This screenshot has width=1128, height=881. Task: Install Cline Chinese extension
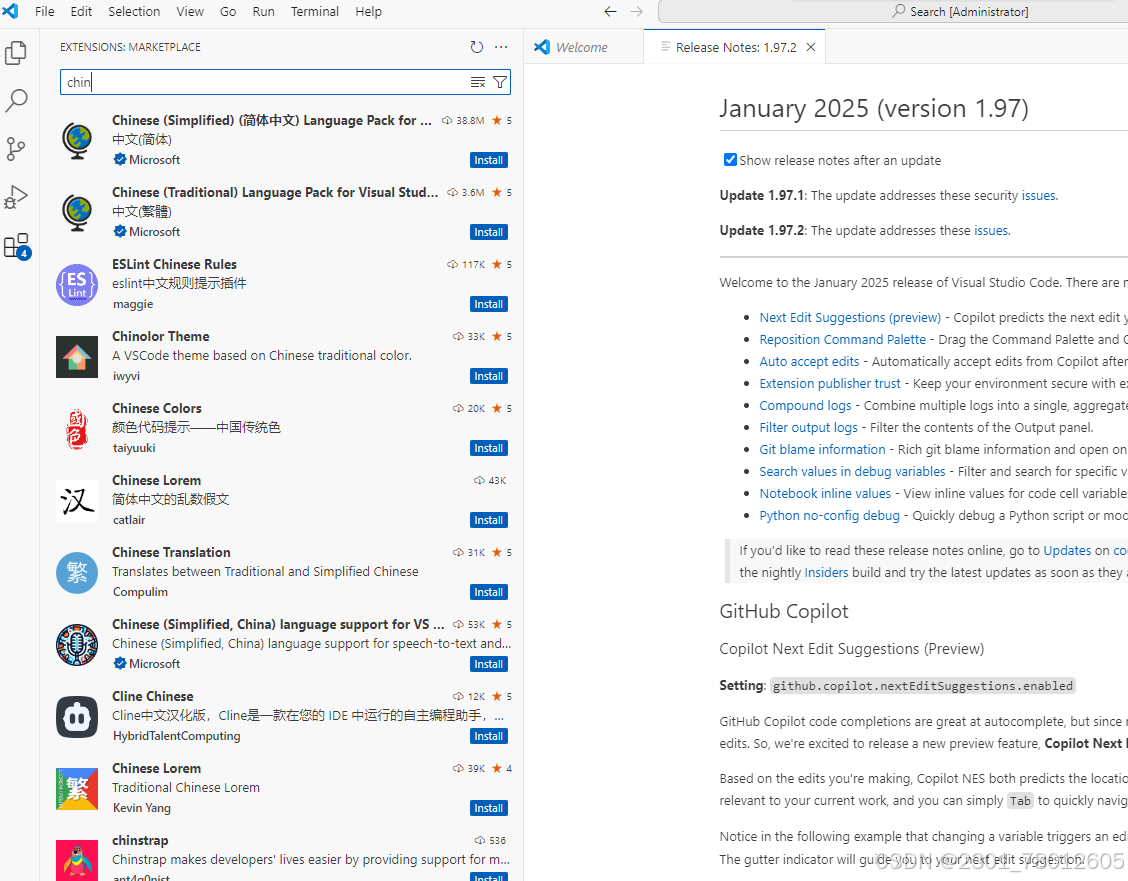(x=488, y=735)
